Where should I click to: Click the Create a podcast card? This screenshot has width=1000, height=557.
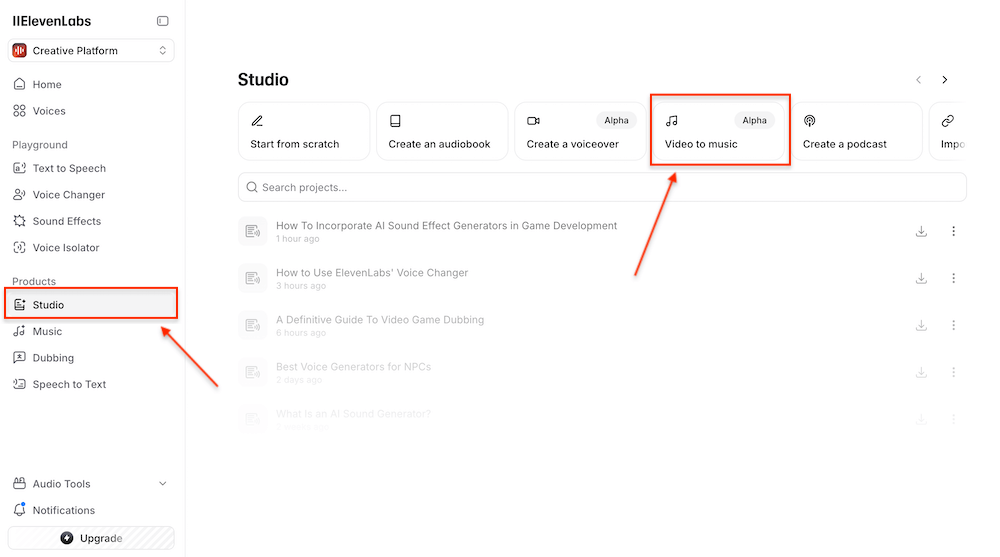857,131
